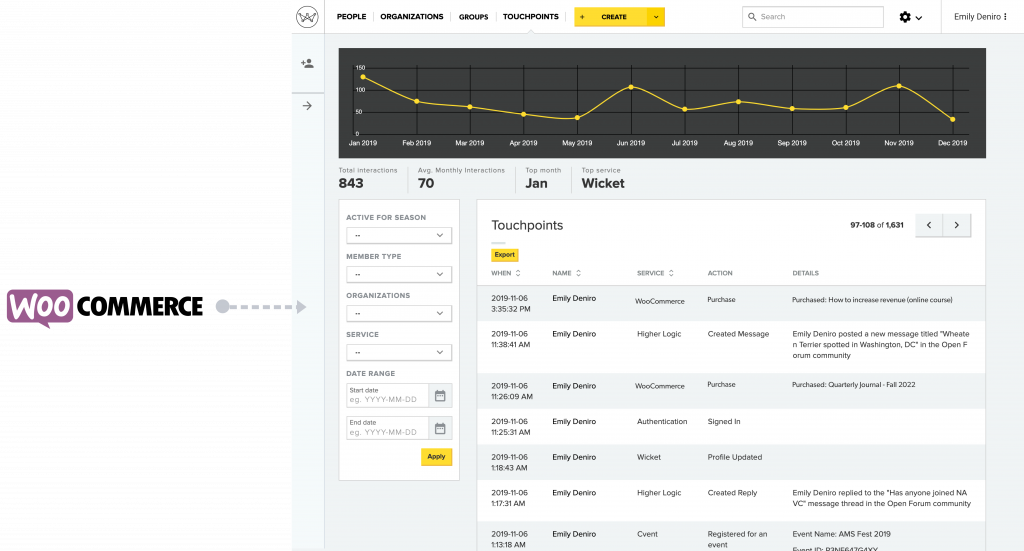This screenshot has width=1024, height=551.
Task: Open the Service filter dropdown
Action: click(399, 353)
